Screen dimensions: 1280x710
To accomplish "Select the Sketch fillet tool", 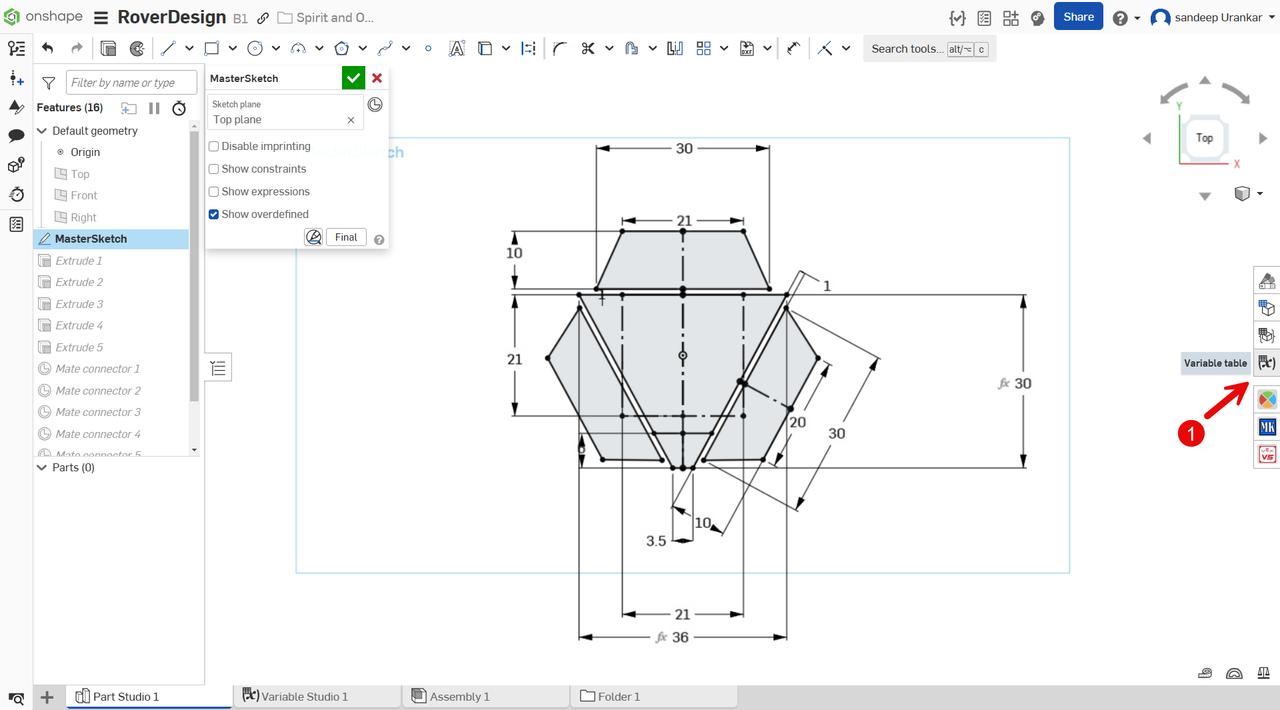I will pyautogui.click(x=557, y=47).
